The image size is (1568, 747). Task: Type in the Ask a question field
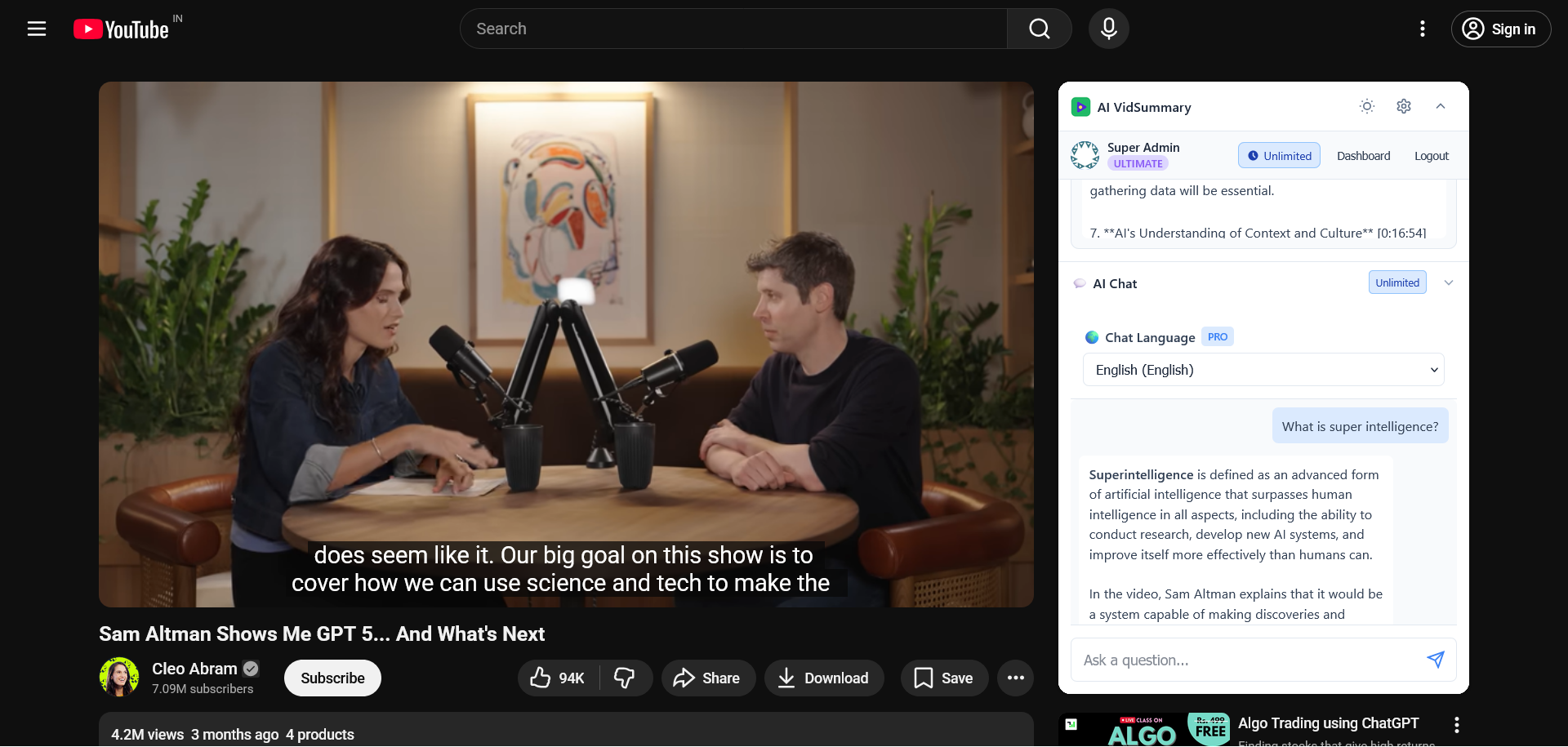[x=1225, y=660]
